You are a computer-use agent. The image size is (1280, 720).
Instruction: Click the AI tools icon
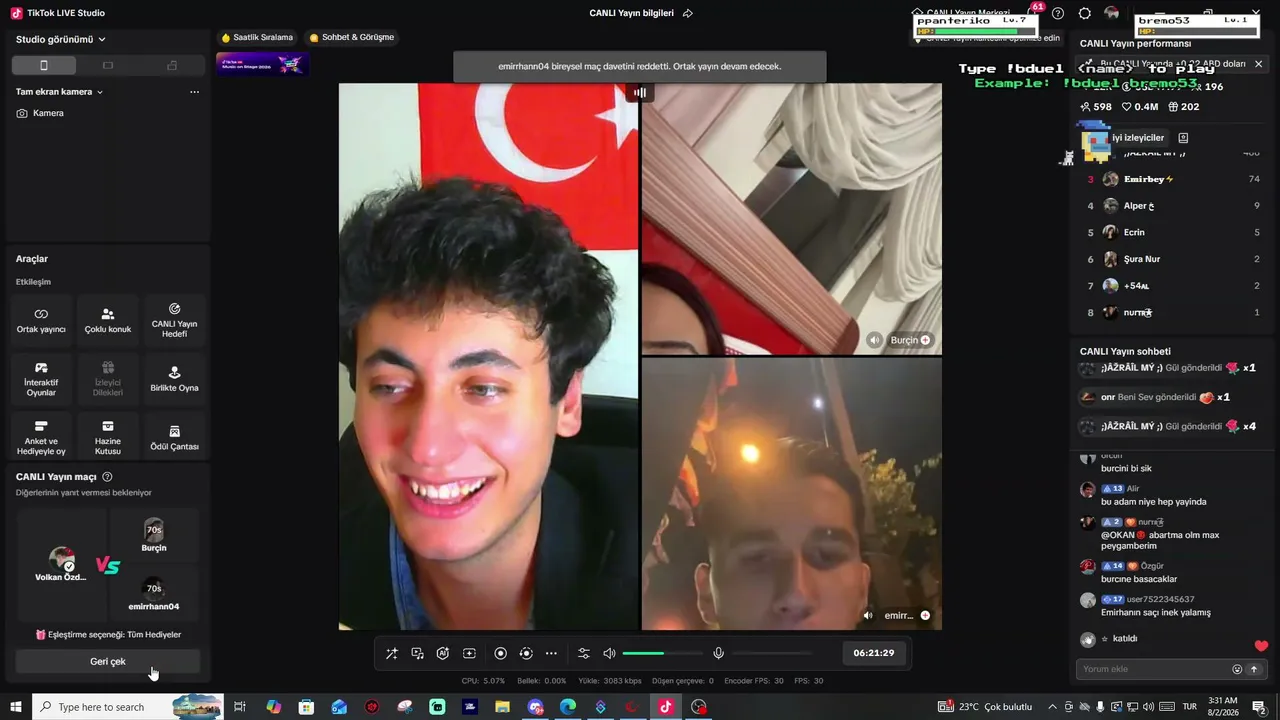coord(443,653)
